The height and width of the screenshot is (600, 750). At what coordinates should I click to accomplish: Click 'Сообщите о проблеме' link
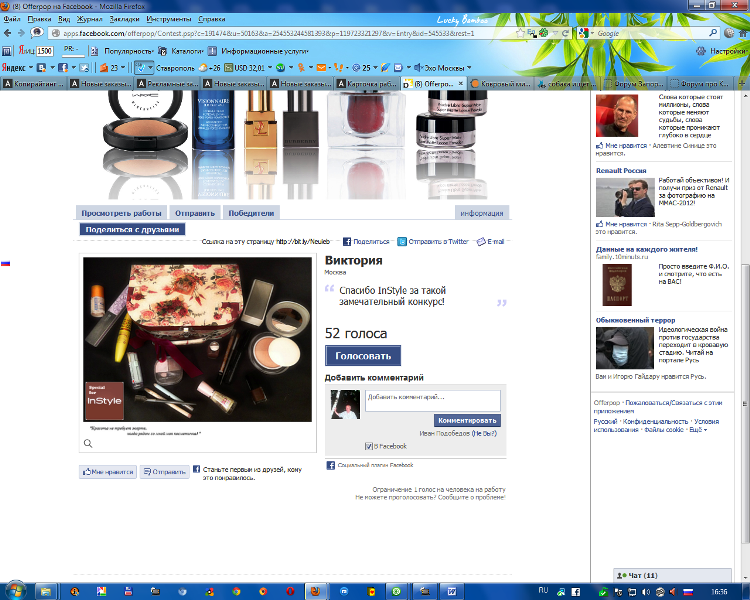pyautogui.click(x=471, y=497)
